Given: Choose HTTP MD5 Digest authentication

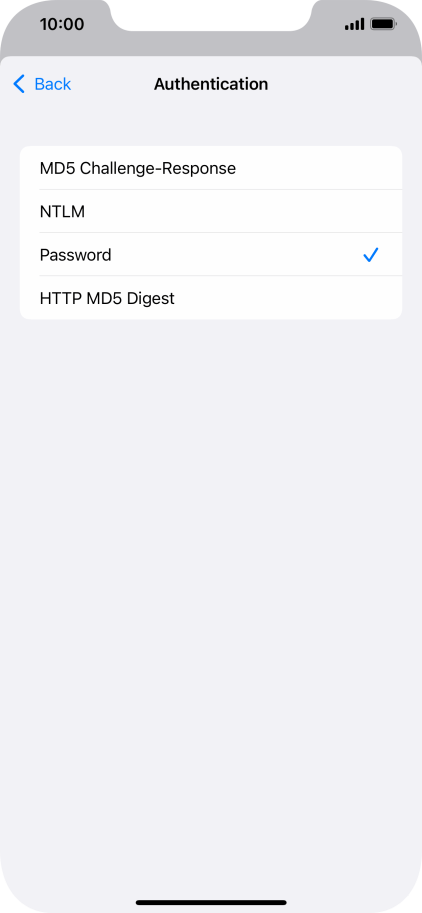Looking at the screenshot, I should (x=211, y=298).
